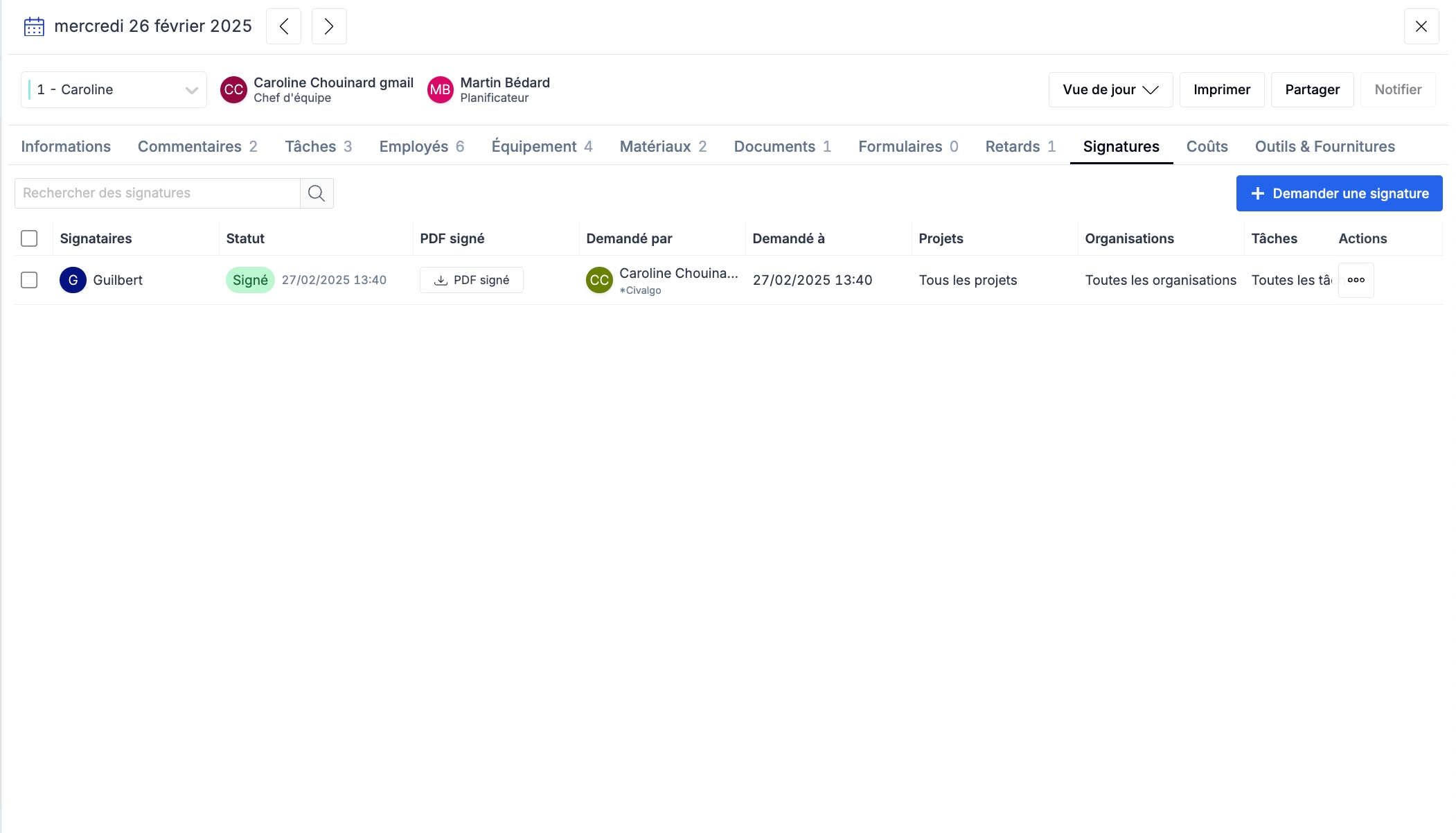1456x833 pixels.
Task: Click Caroline Chouinard CC avatar
Action: (x=233, y=89)
